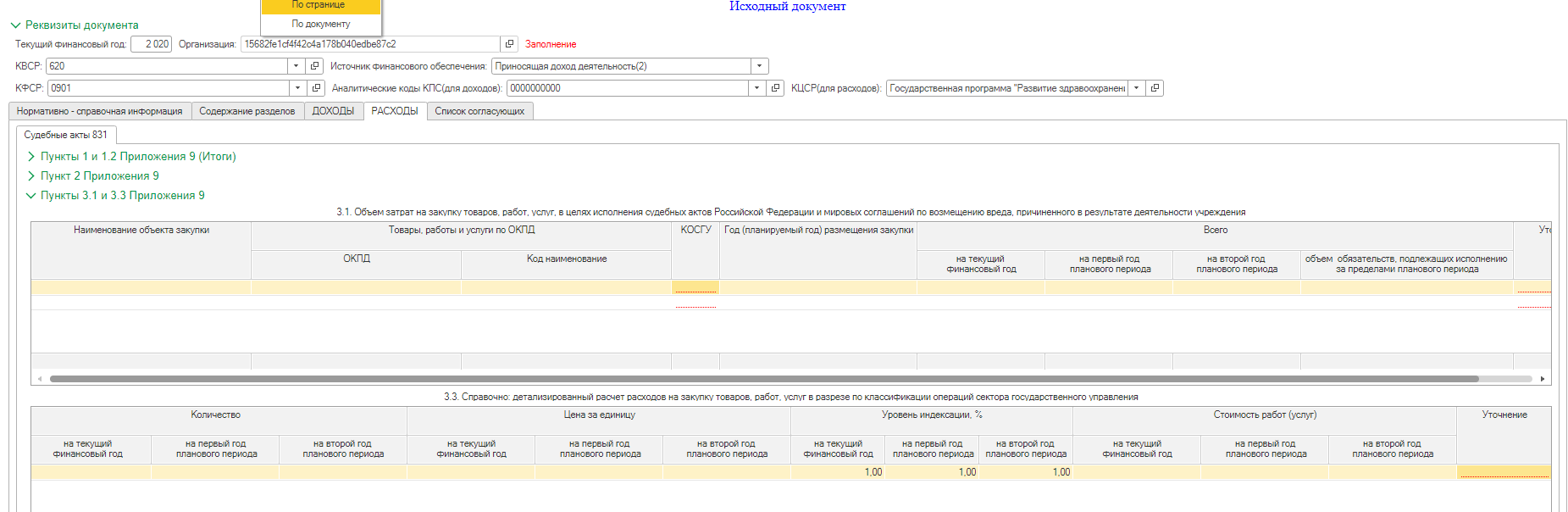Click the red Заполнение link
This screenshot has width=1568, height=512.
(x=551, y=44)
